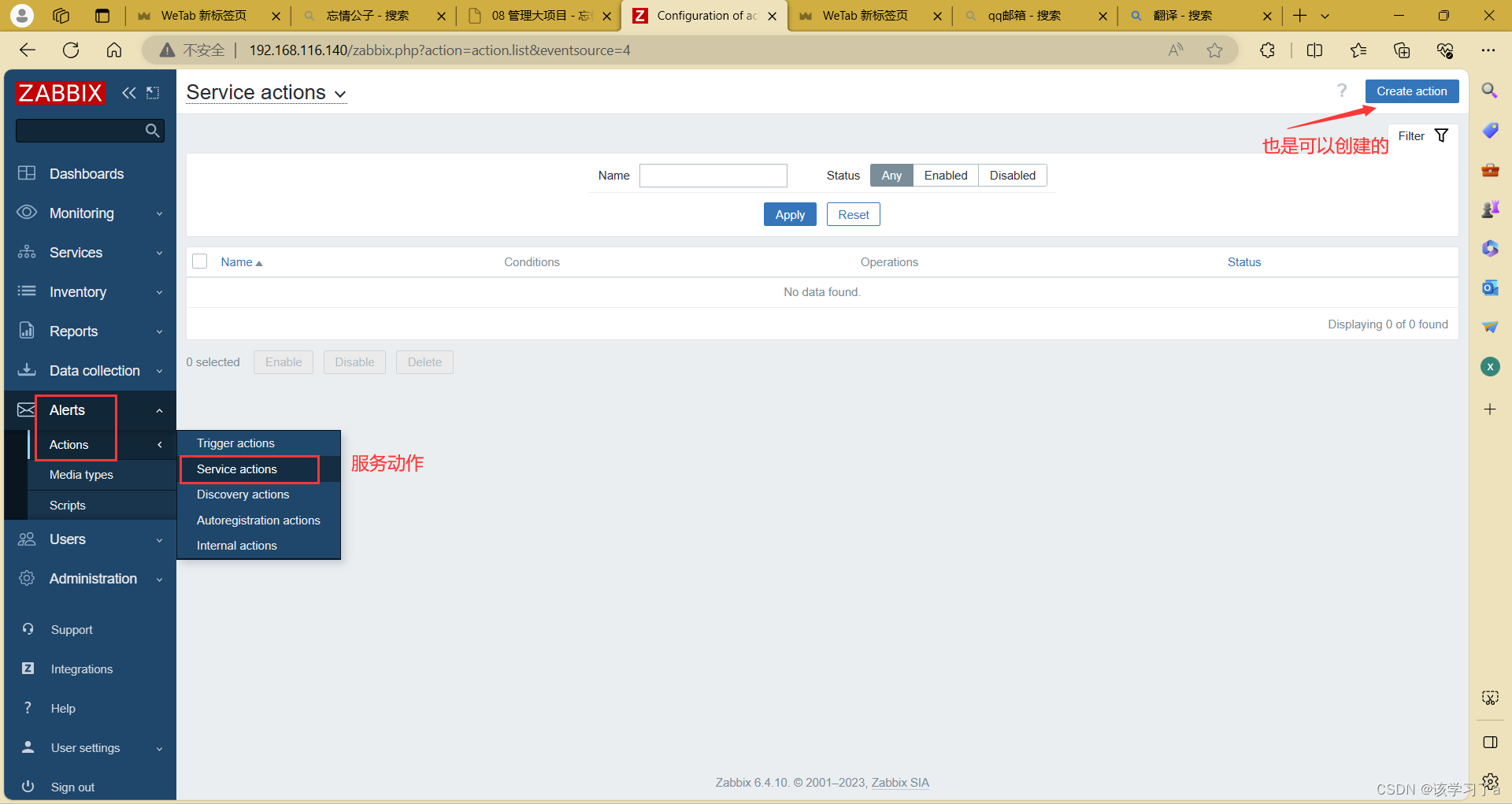The height and width of the screenshot is (804, 1512).
Task: Expand the Users menu chevron
Action: pos(160,540)
